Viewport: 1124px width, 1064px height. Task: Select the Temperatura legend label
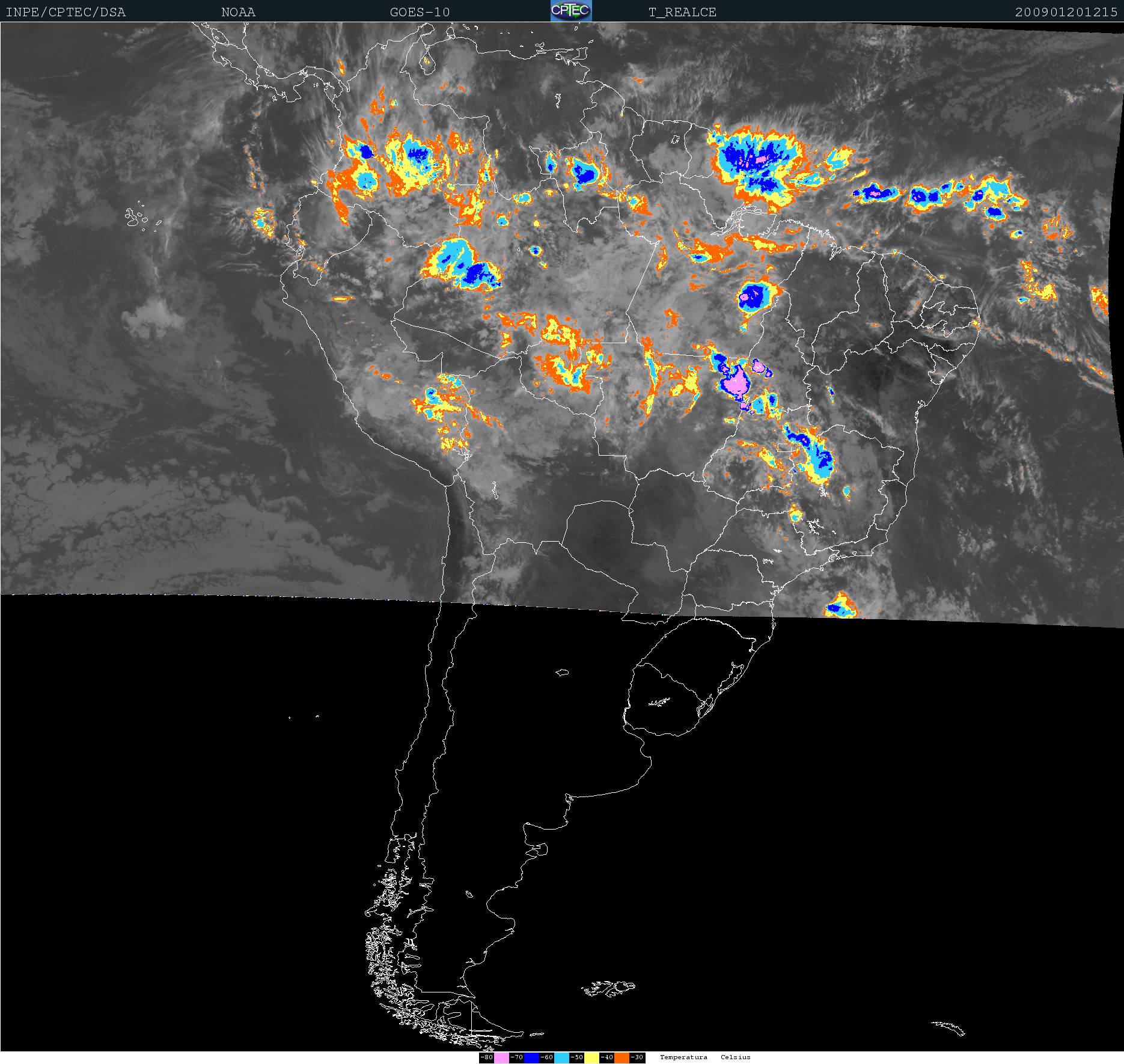683,1057
